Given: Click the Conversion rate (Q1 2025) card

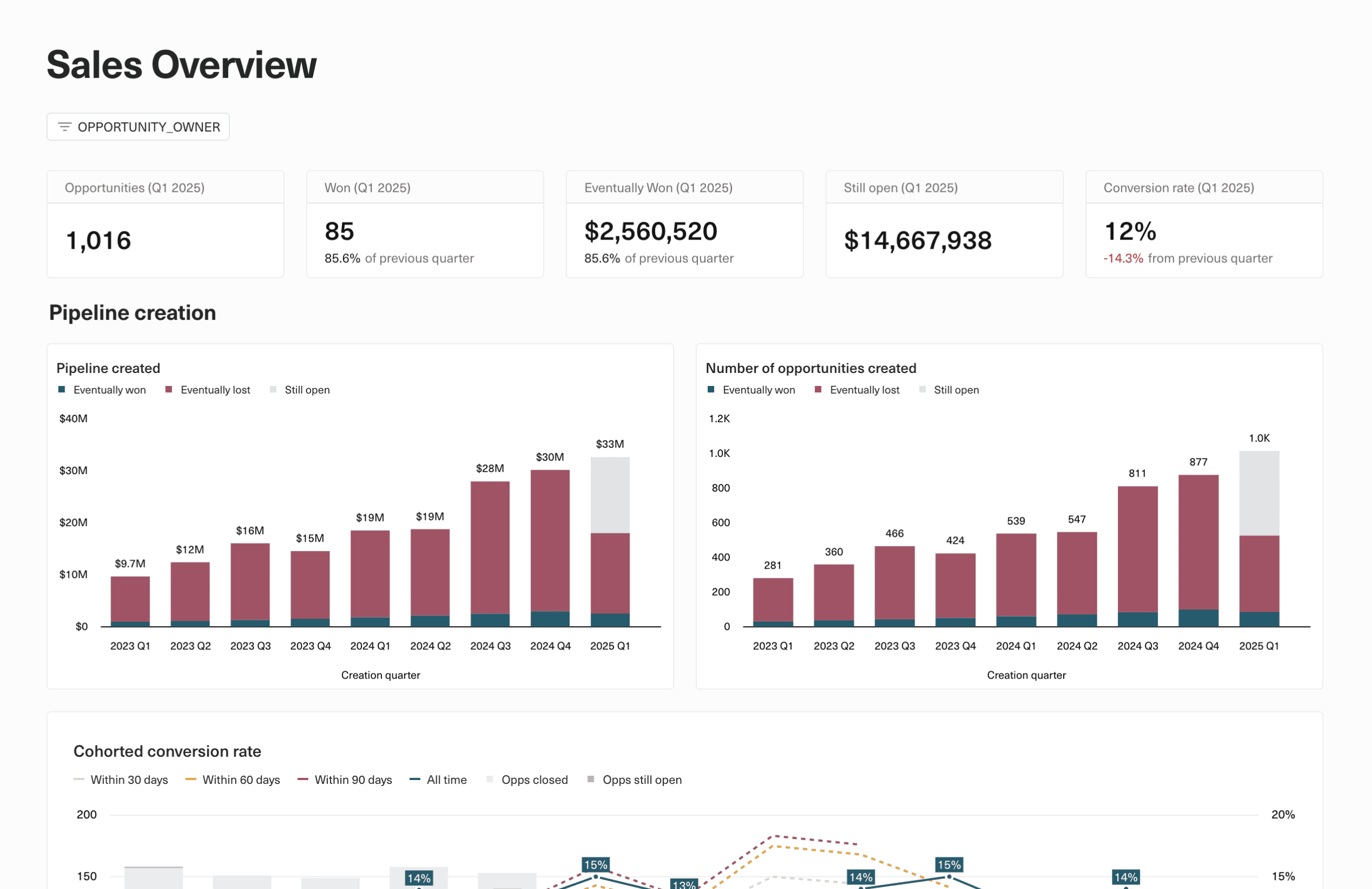Looking at the screenshot, I should click(1204, 224).
